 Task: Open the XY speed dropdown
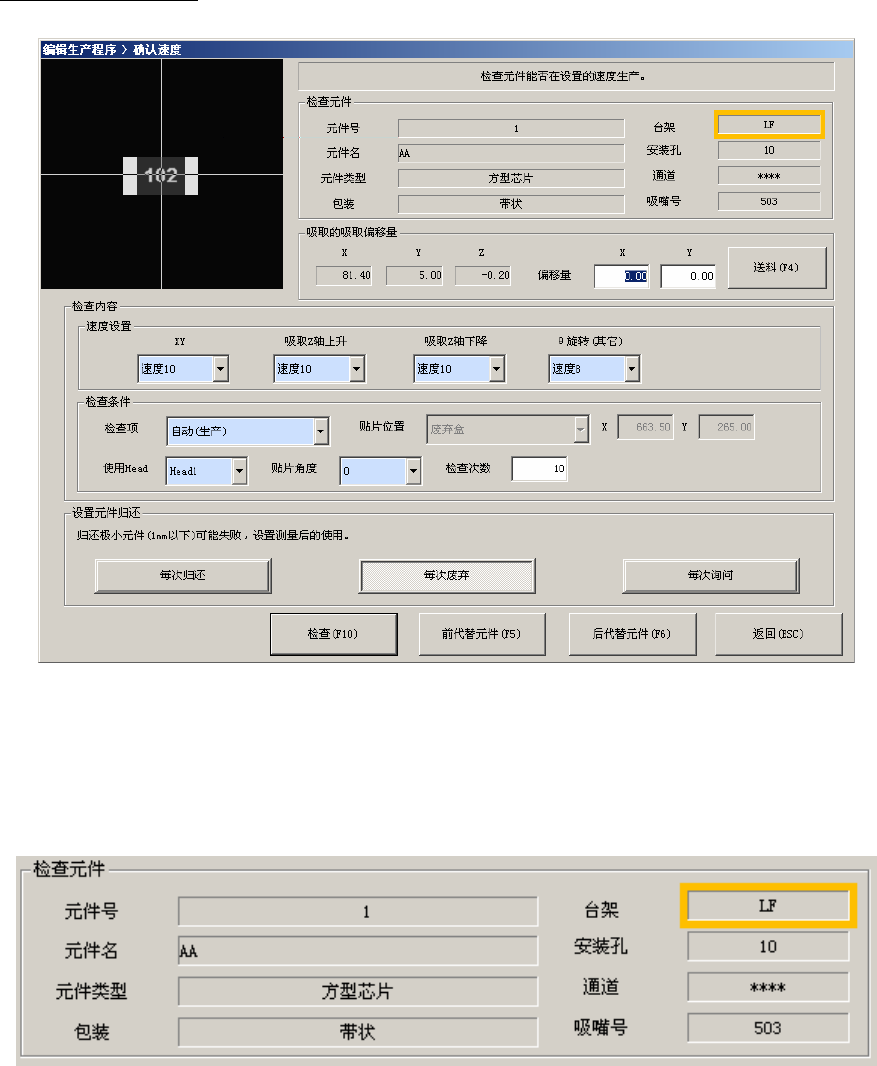click(220, 369)
